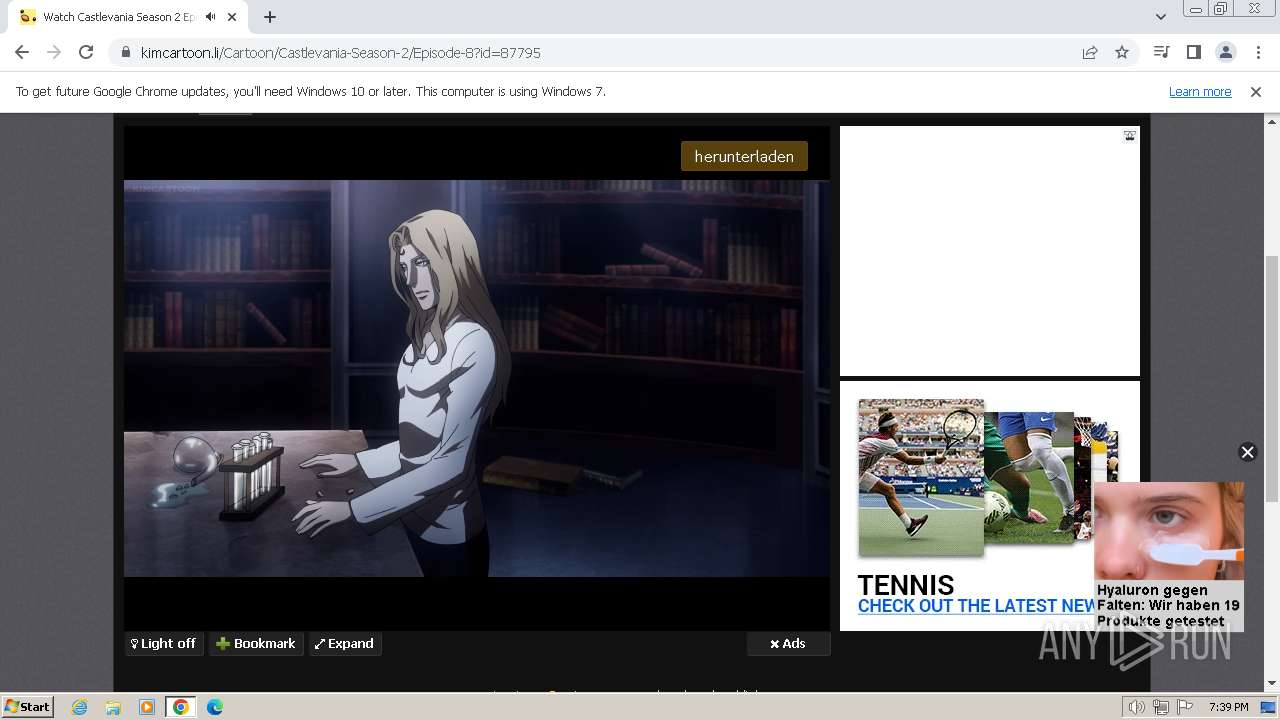Open File Explorer from taskbar
The width and height of the screenshot is (1280, 720).
pyautogui.click(x=113, y=707)
